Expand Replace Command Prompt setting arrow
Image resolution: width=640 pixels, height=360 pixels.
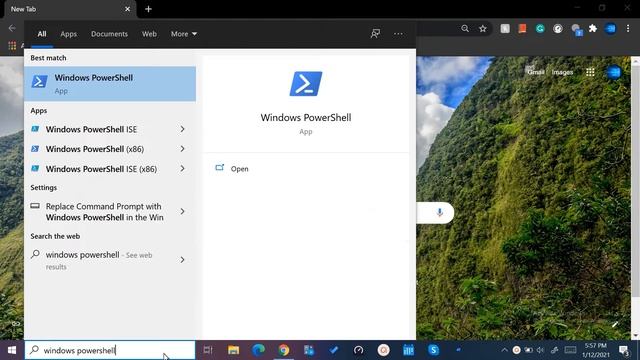point(182,211)
